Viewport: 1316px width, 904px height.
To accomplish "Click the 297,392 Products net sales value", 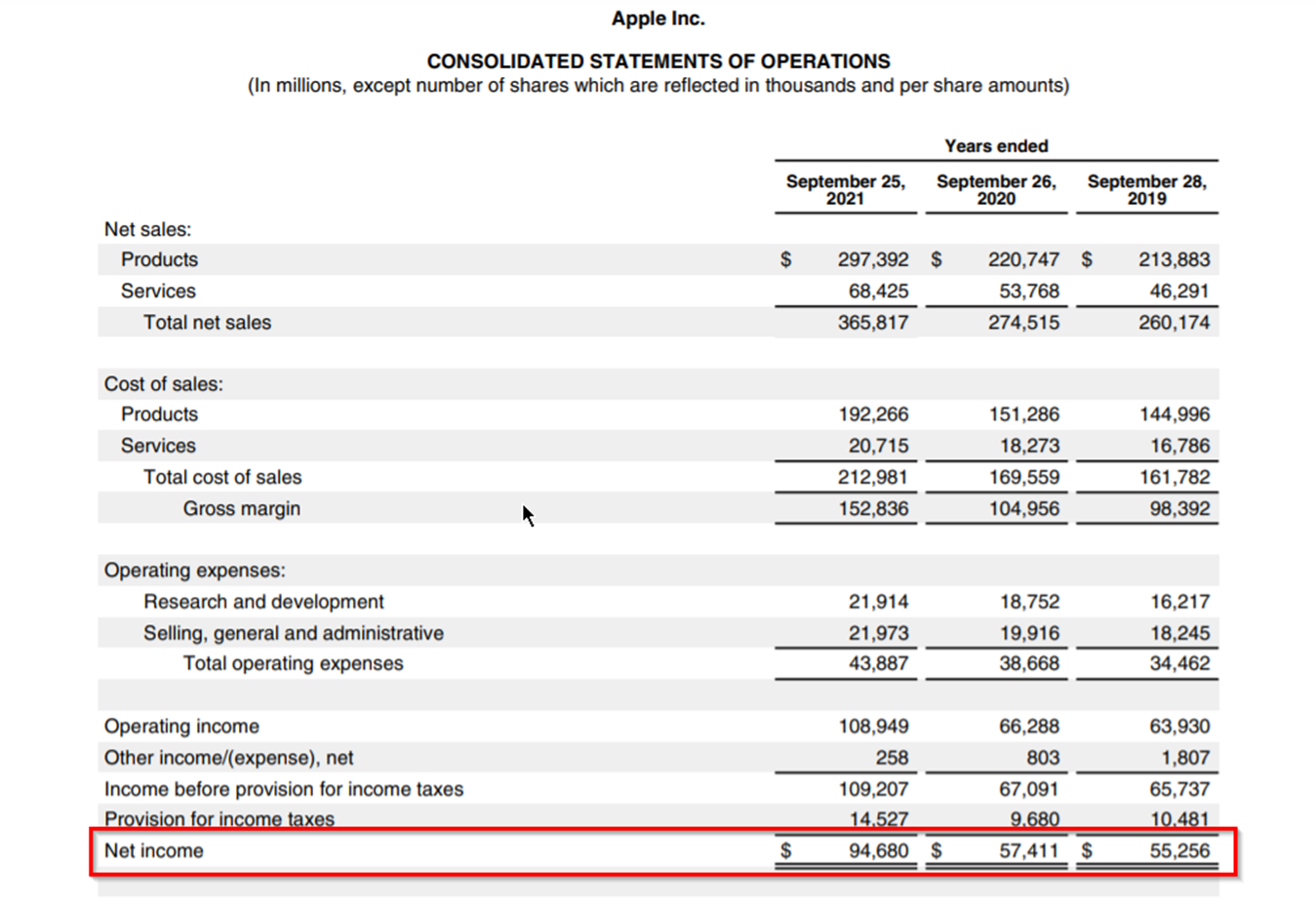I will pyautogui.click(x=872, y=259).
